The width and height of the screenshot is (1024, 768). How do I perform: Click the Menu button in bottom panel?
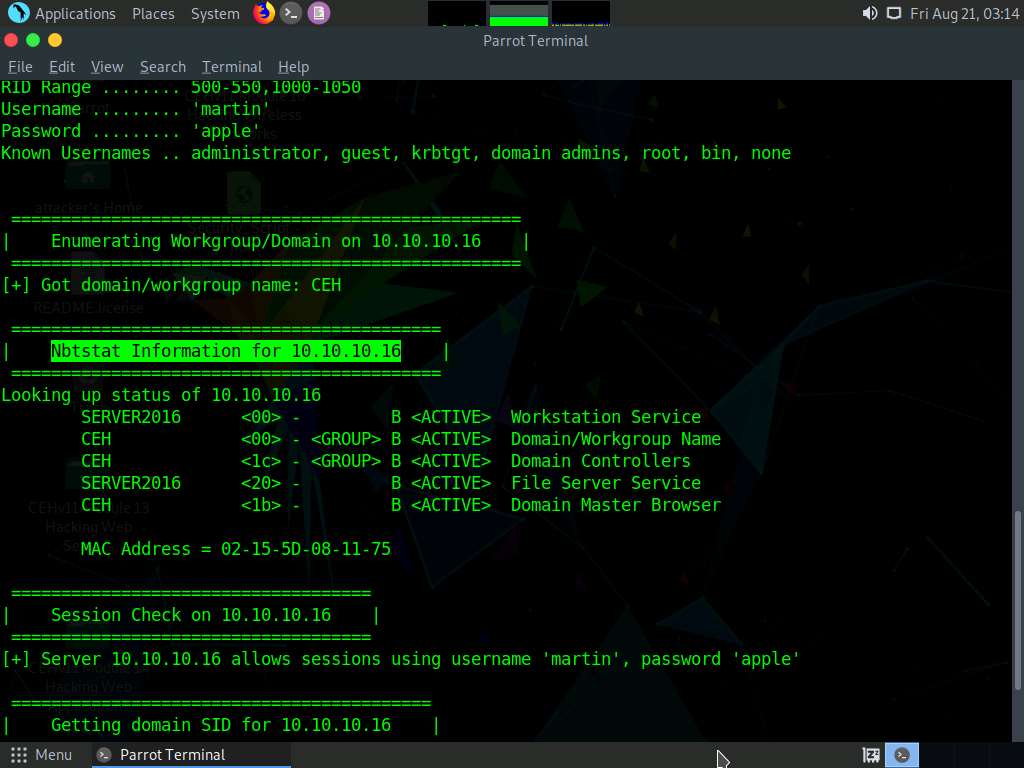pyautogui.click(x=41, y=755)
